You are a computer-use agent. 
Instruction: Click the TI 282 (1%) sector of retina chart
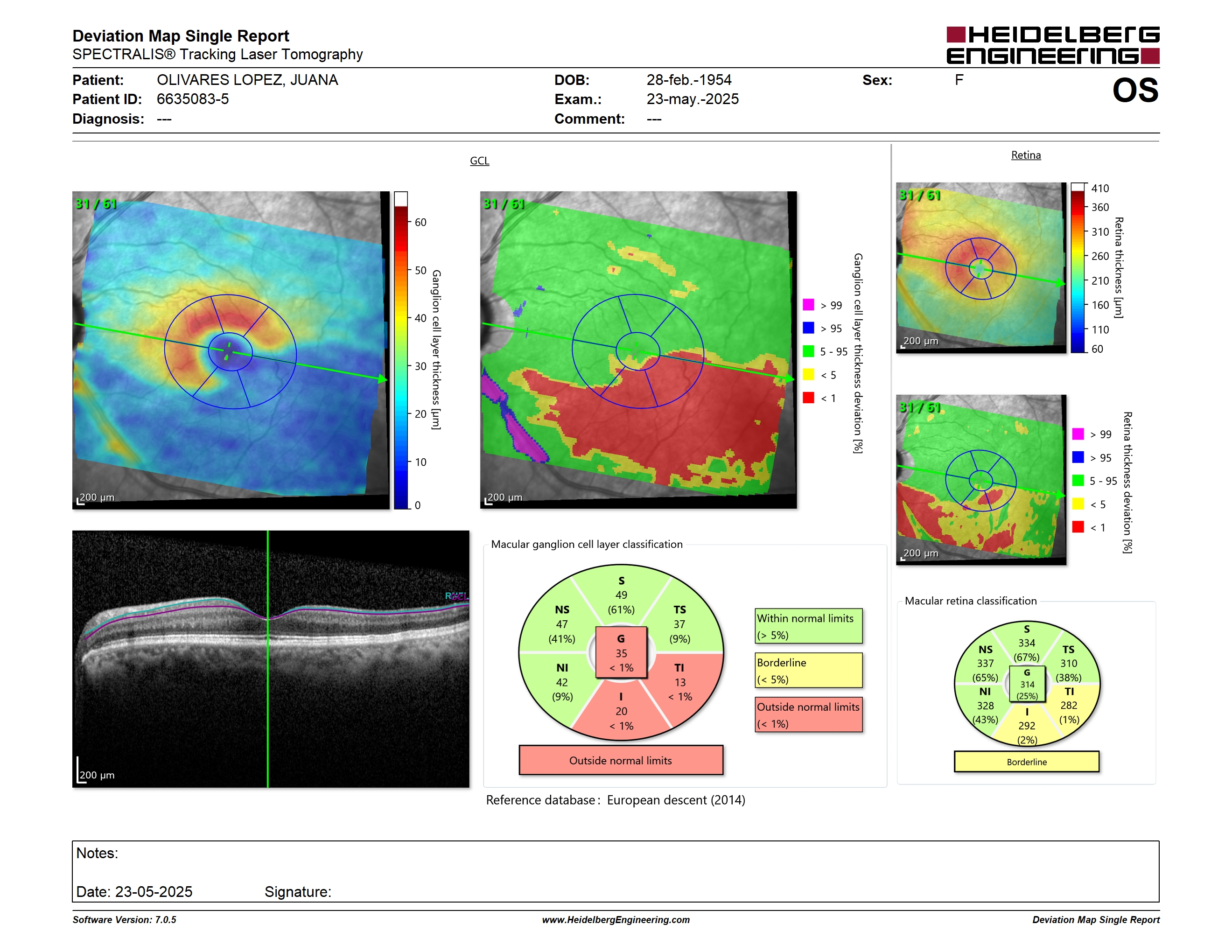[x=1069, y=705]
